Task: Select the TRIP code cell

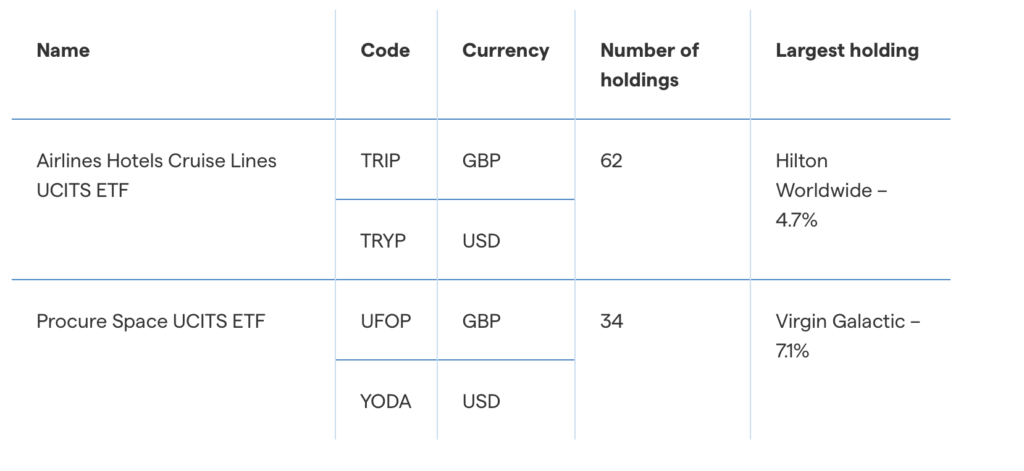Action: tap(380, 160)
